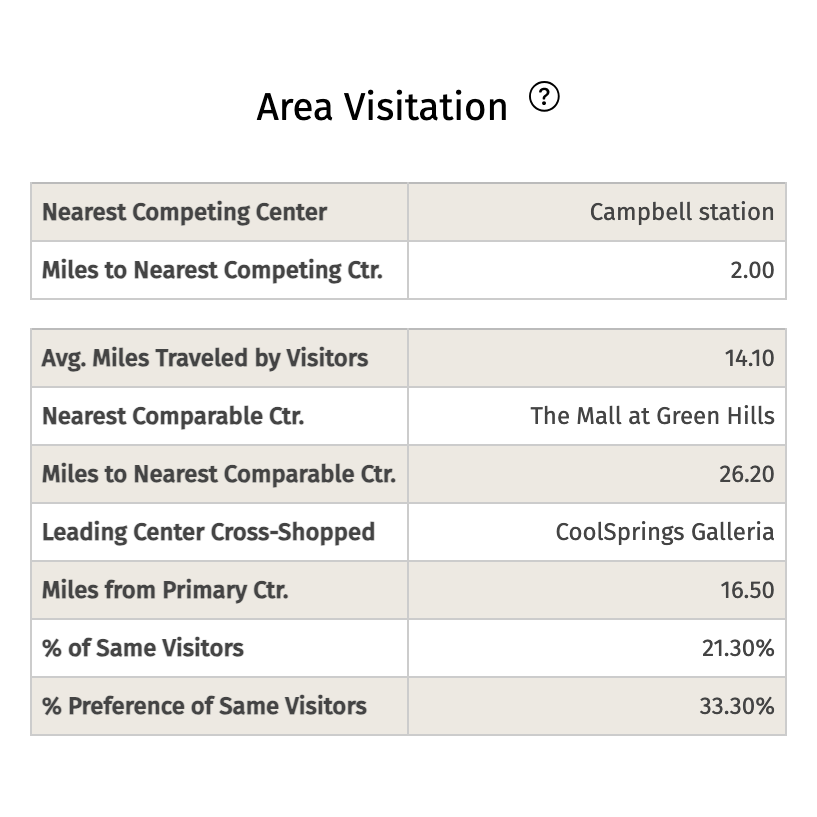
Task: Select % Preference of Same Visitors label
Action: point(204,706)
